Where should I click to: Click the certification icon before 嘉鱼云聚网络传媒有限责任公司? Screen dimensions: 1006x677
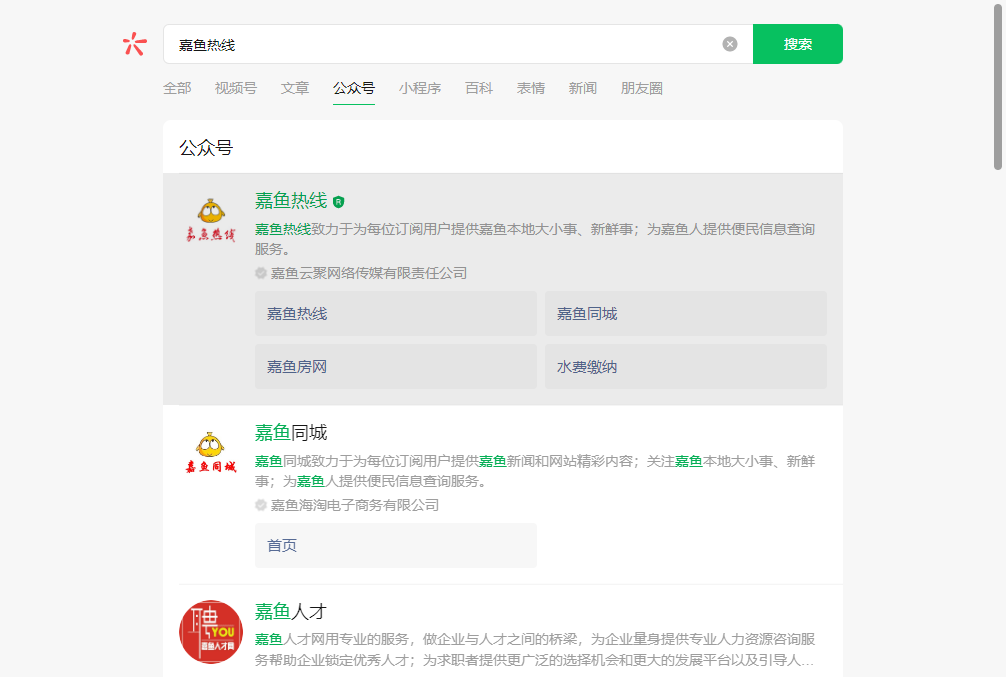point(260,273)
